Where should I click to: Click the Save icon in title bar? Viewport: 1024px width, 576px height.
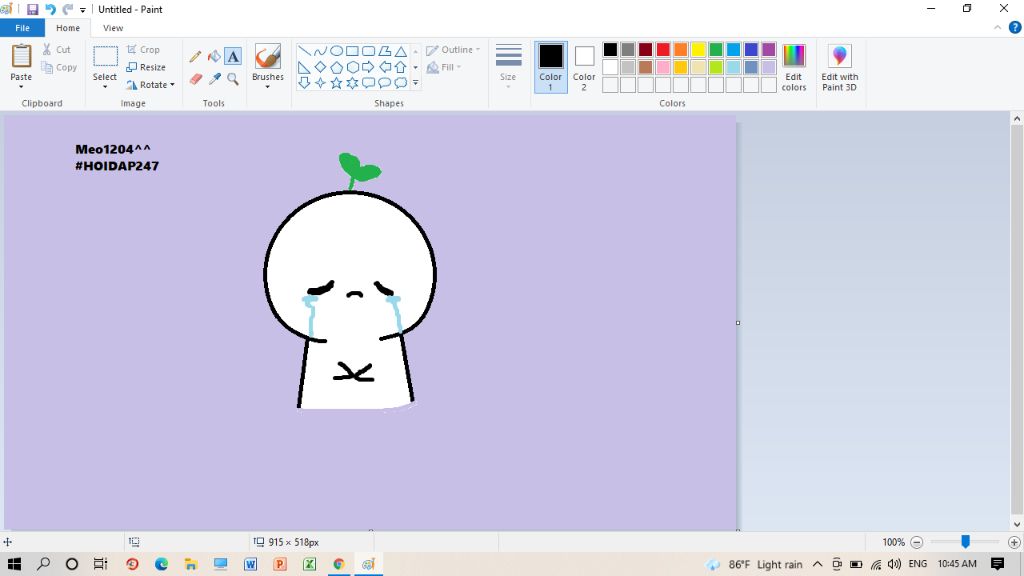tap(32, 9)
